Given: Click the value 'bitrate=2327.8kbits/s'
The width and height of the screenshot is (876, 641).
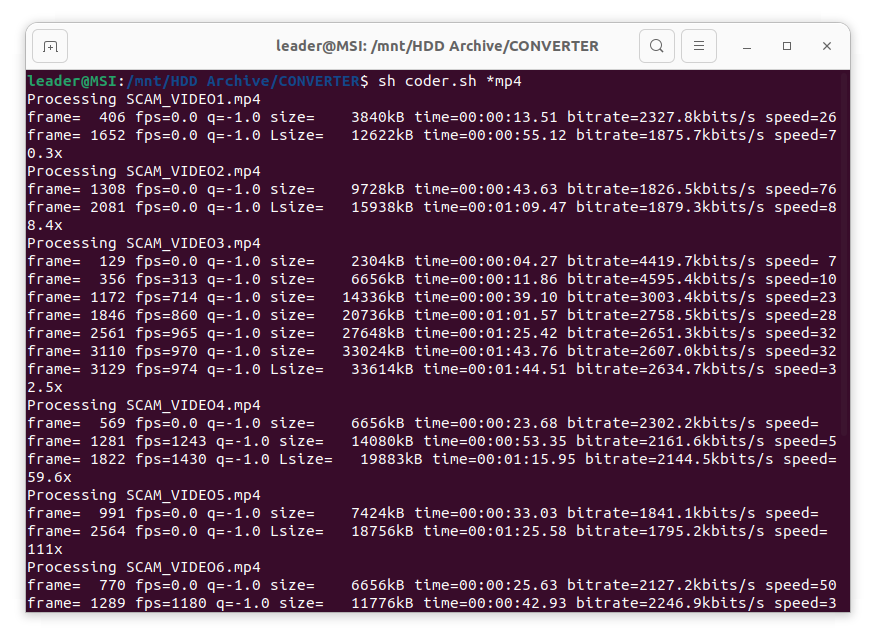Looking at the screenshot, I should (661, 117).
